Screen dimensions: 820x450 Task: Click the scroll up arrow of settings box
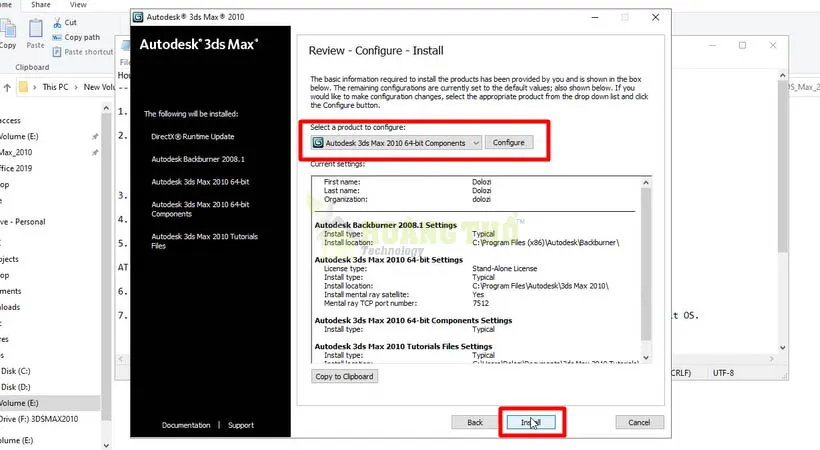pos(646,183)
